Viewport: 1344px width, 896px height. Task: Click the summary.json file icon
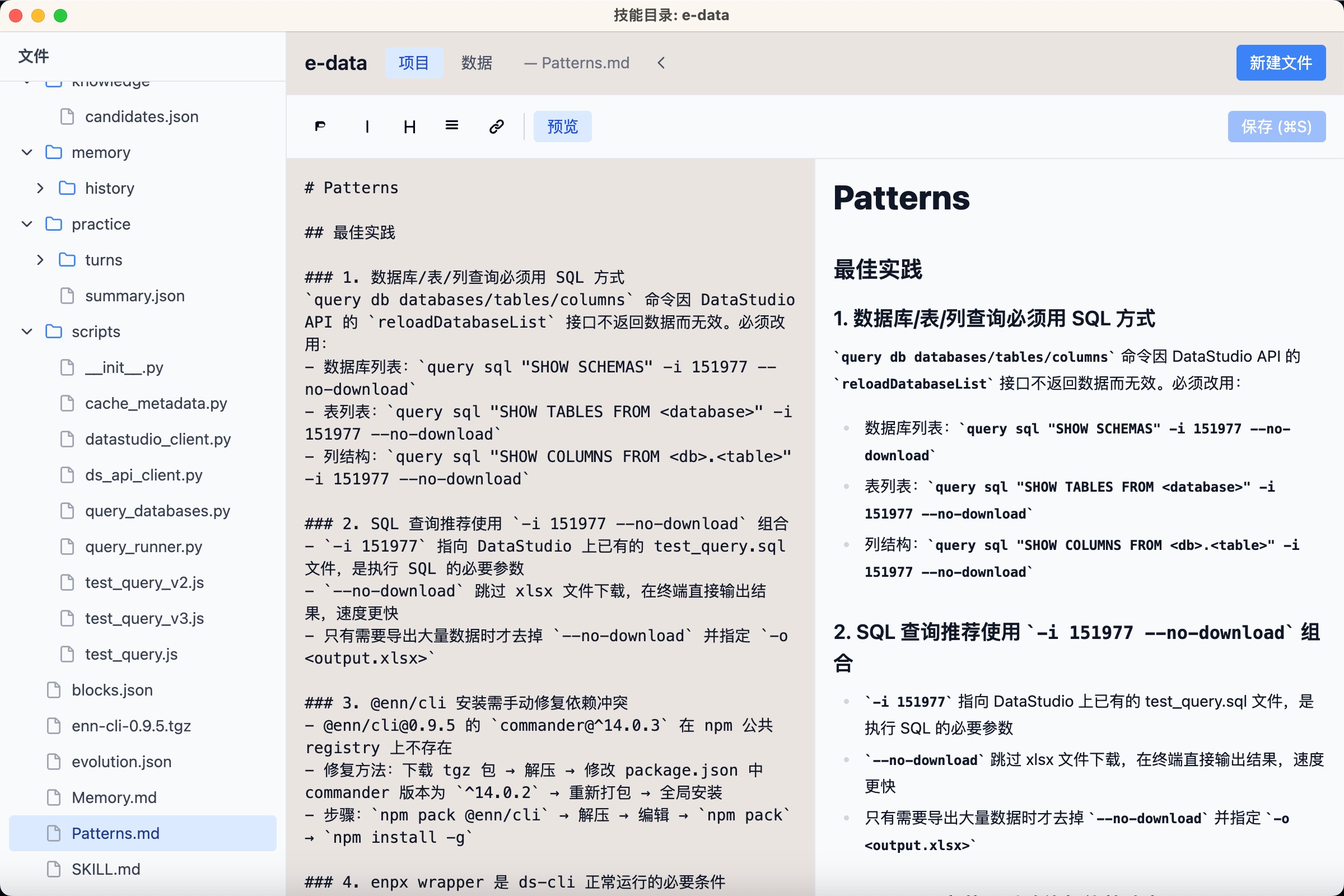pos(67,296)
